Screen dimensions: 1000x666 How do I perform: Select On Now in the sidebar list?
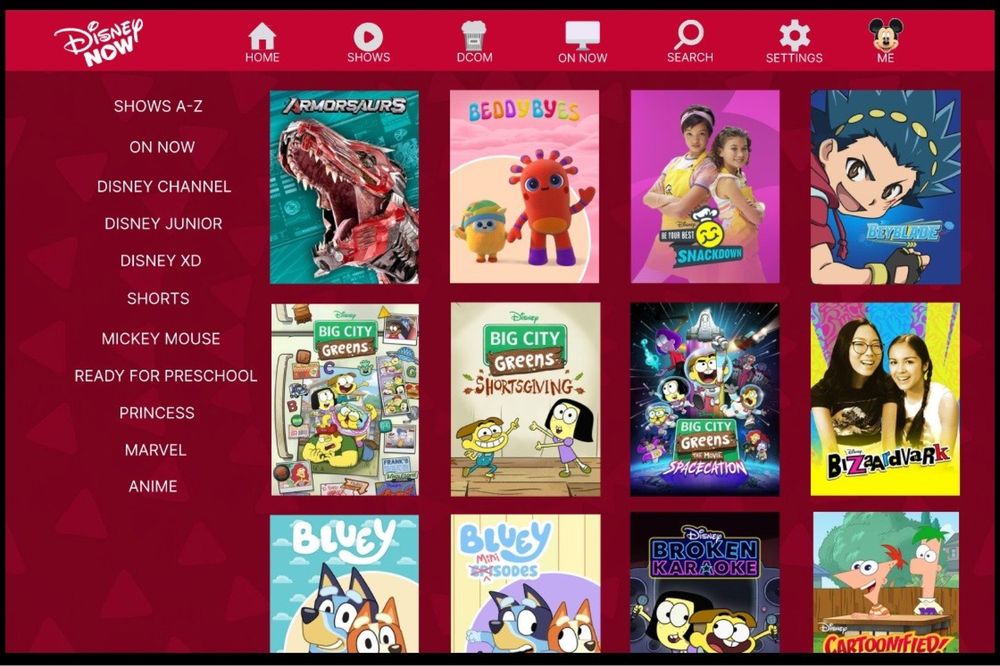[x=162, y=147]
